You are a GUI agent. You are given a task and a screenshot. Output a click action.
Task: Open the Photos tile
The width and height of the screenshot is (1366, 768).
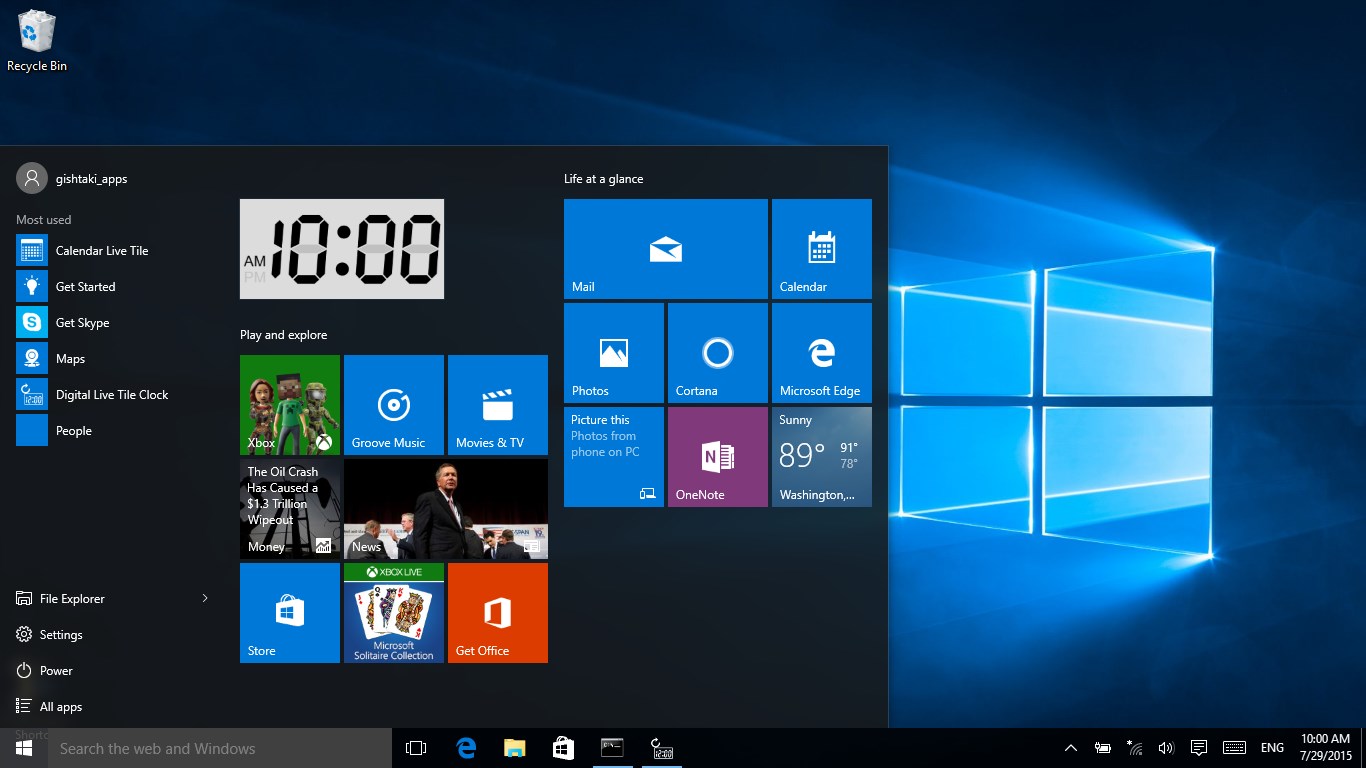613,352
